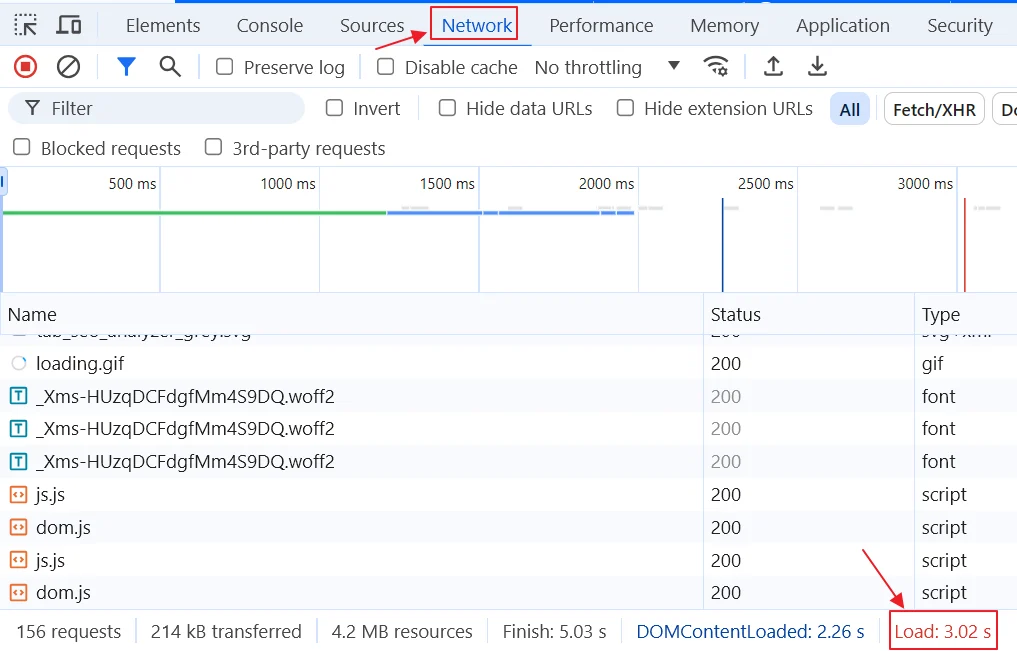
Task: Hide the filter bar funnel icon
Action: point(126,66)
